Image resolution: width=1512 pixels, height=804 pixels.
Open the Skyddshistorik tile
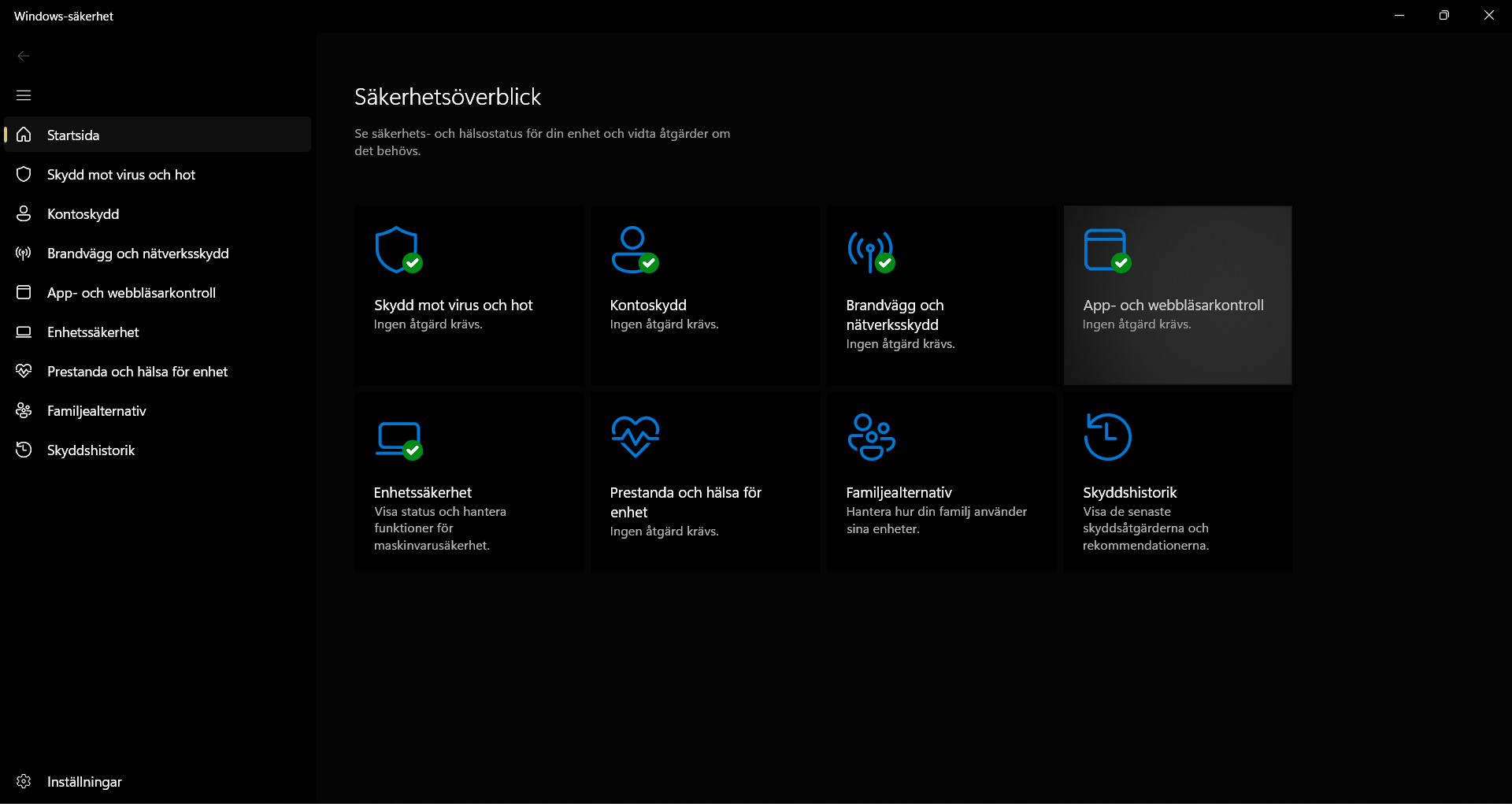click(1177, 480)
